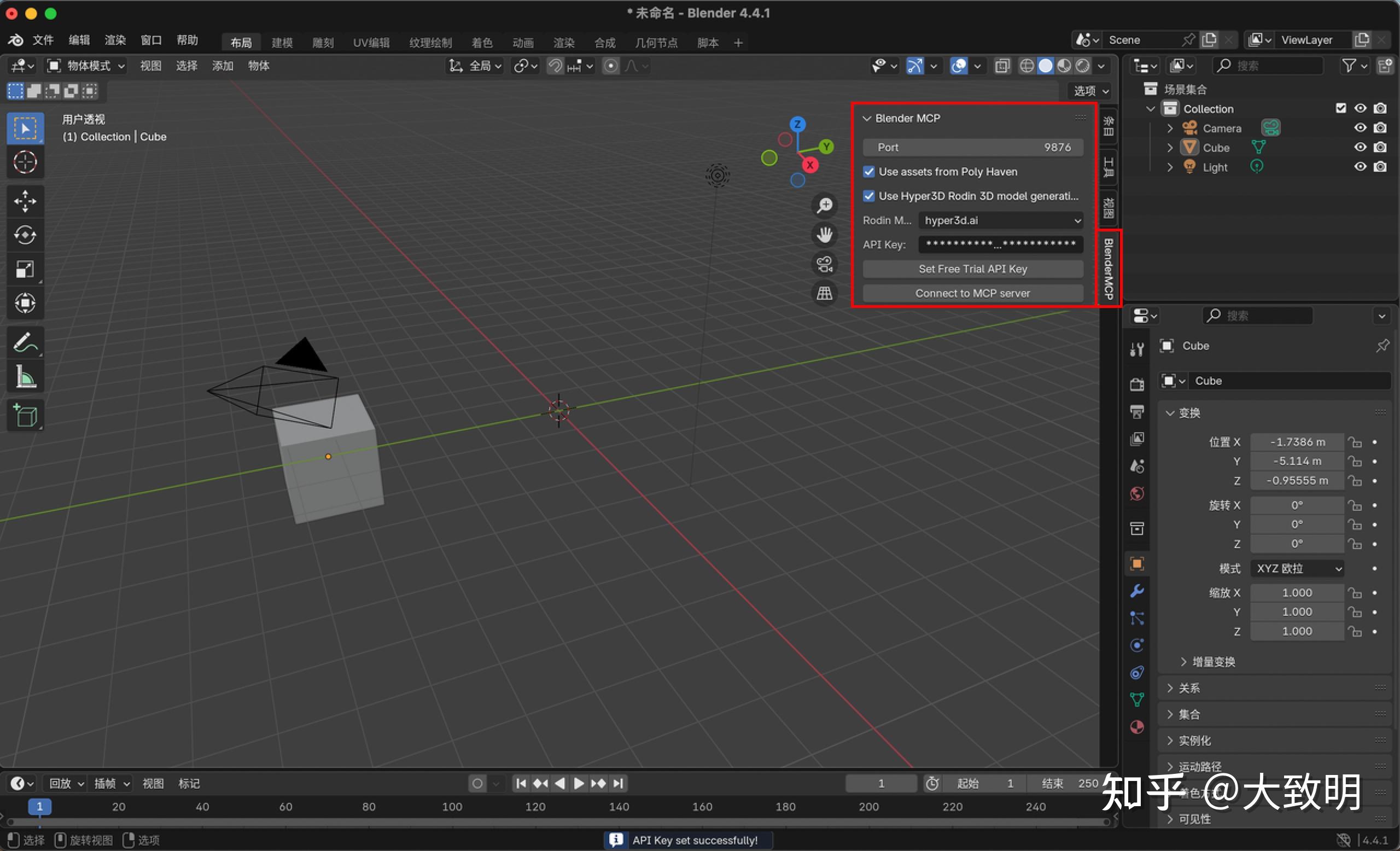Expand the Camera item in the outliner
The height and width of the screenshot is (851, 1400).
click(x=1169, y=128)
